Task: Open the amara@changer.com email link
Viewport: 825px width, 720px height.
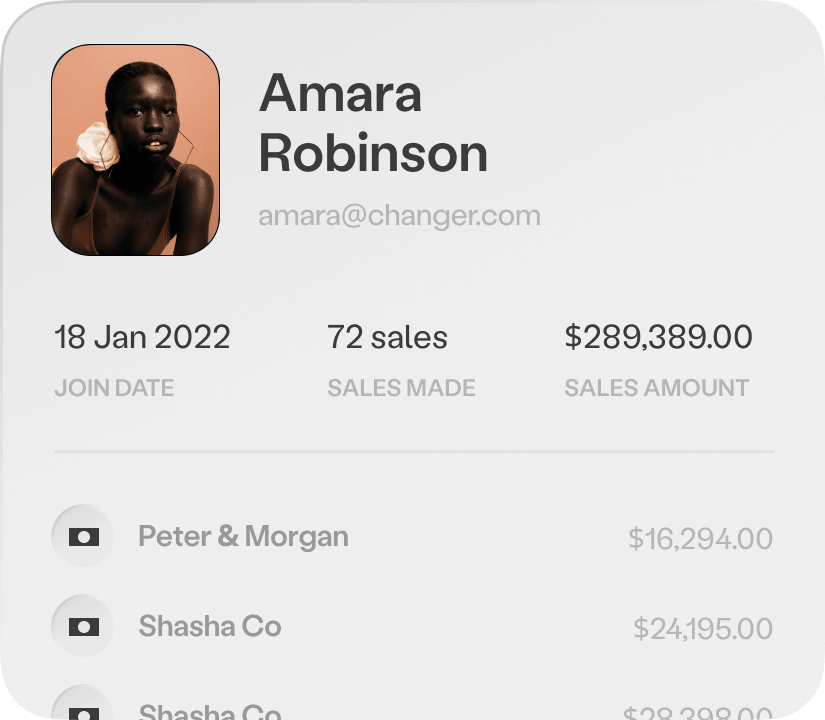Action: pyautogui.click(x=399, y=216)
